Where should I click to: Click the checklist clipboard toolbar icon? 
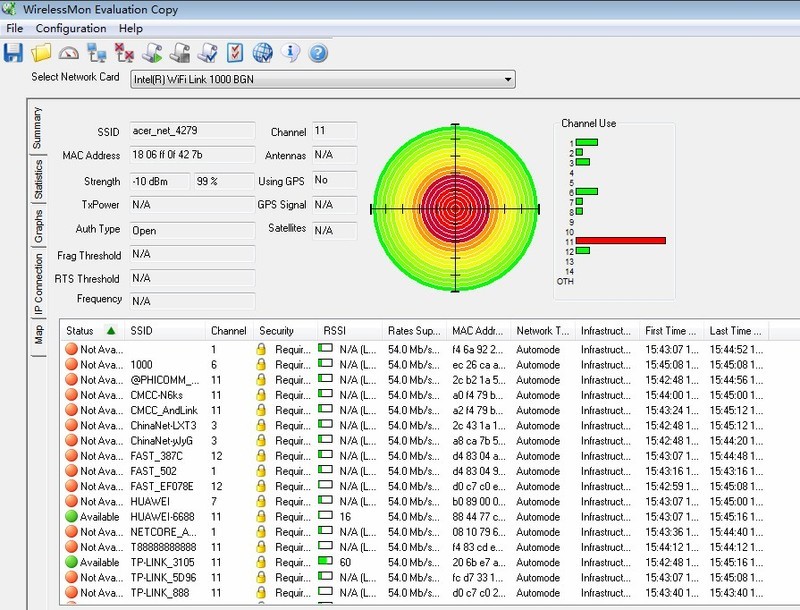(x=235, y=52)
